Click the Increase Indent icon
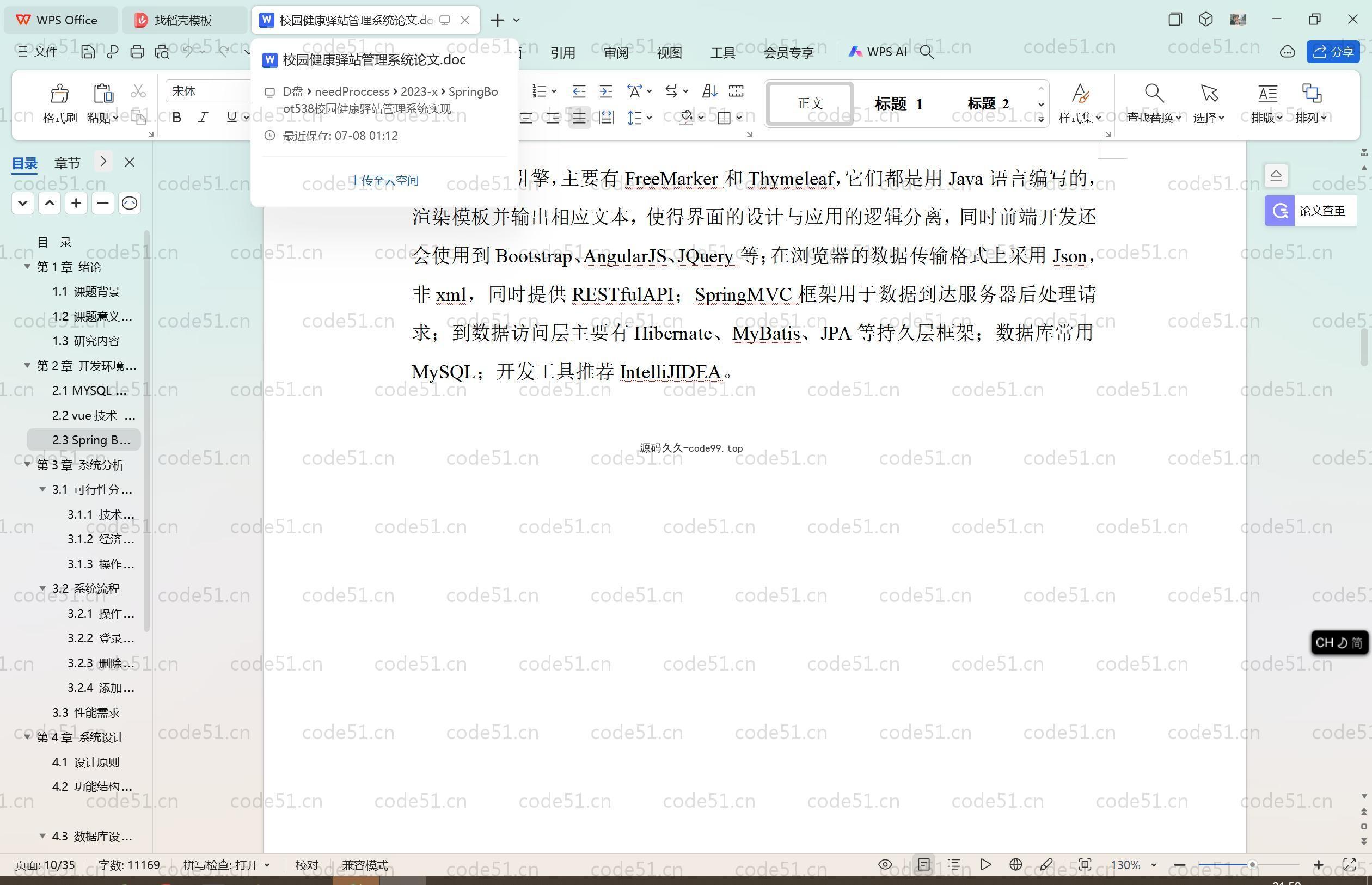This screenshot has width=1372, height=885. pyautogui.click(x=606, y=91)
